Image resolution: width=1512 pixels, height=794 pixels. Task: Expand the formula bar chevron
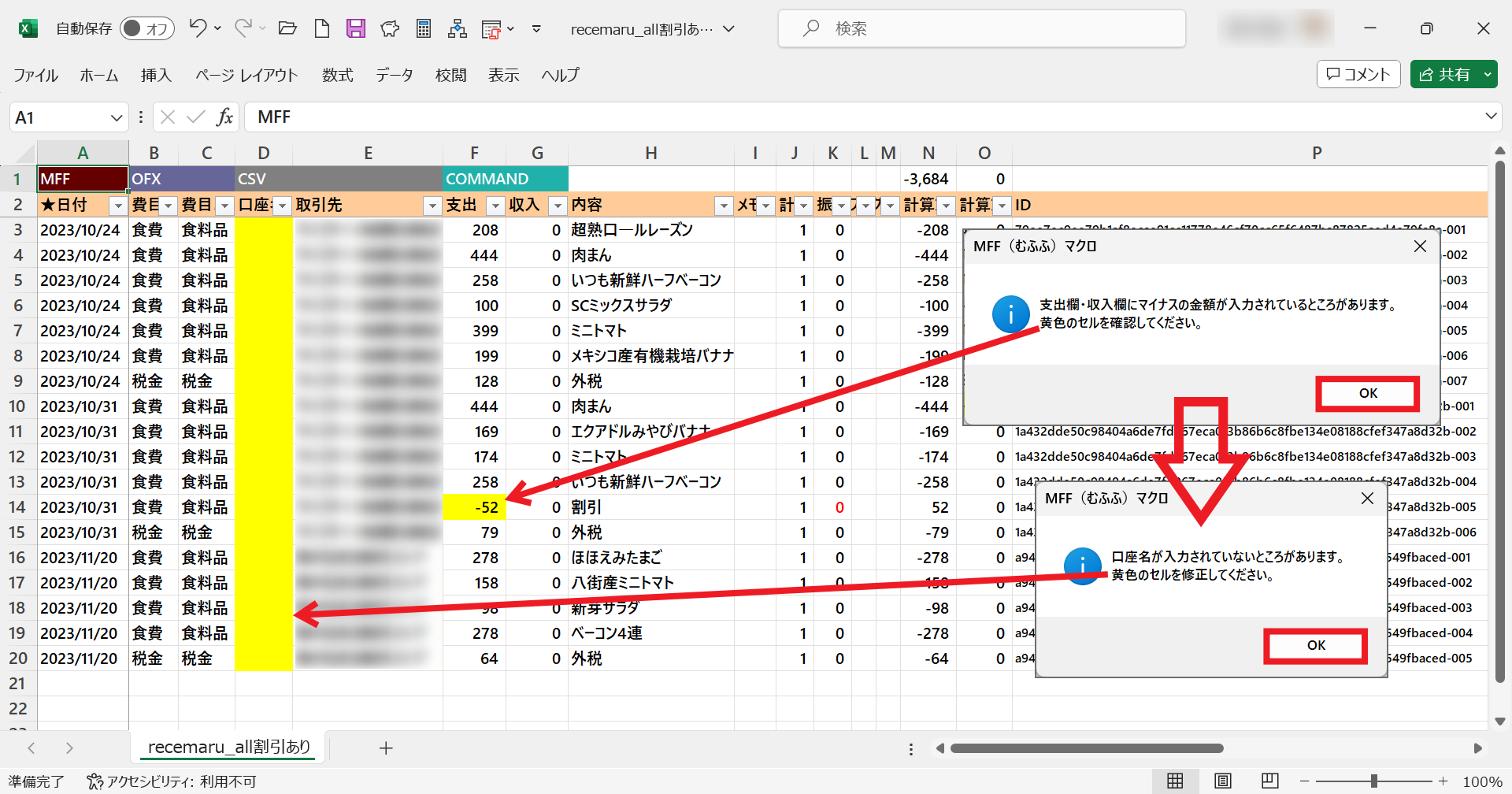tap(1491, 117)
